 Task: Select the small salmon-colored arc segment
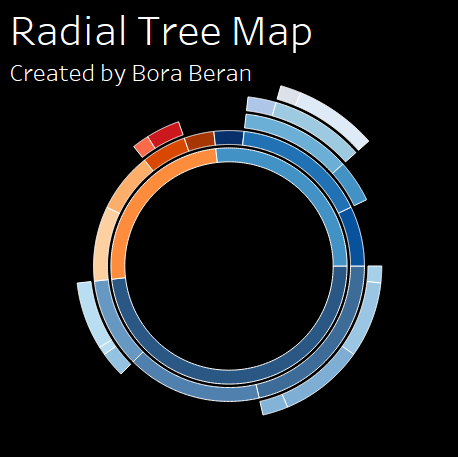click(x=144, y=147)
